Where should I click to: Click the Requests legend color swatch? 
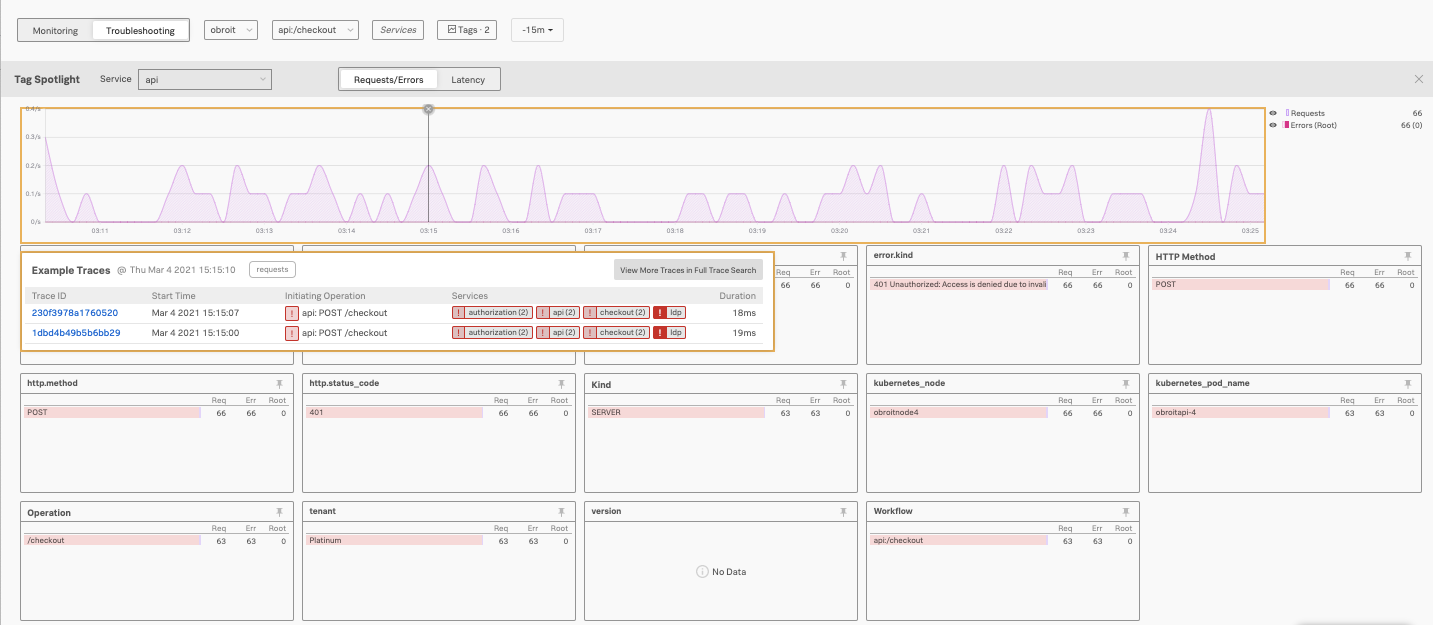point(1287,114)
